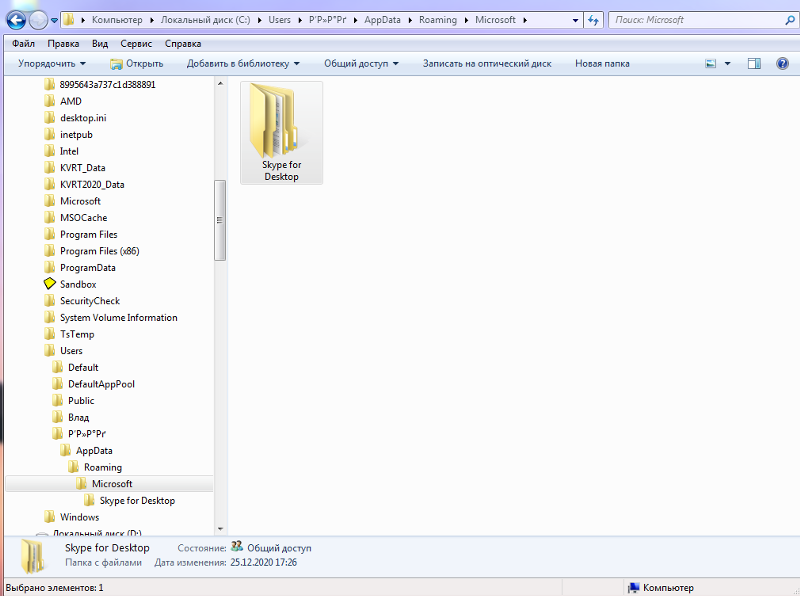Click tree scrollbar up arrow
The width and height of the screenshot is (800, 596).
(220, 83)
